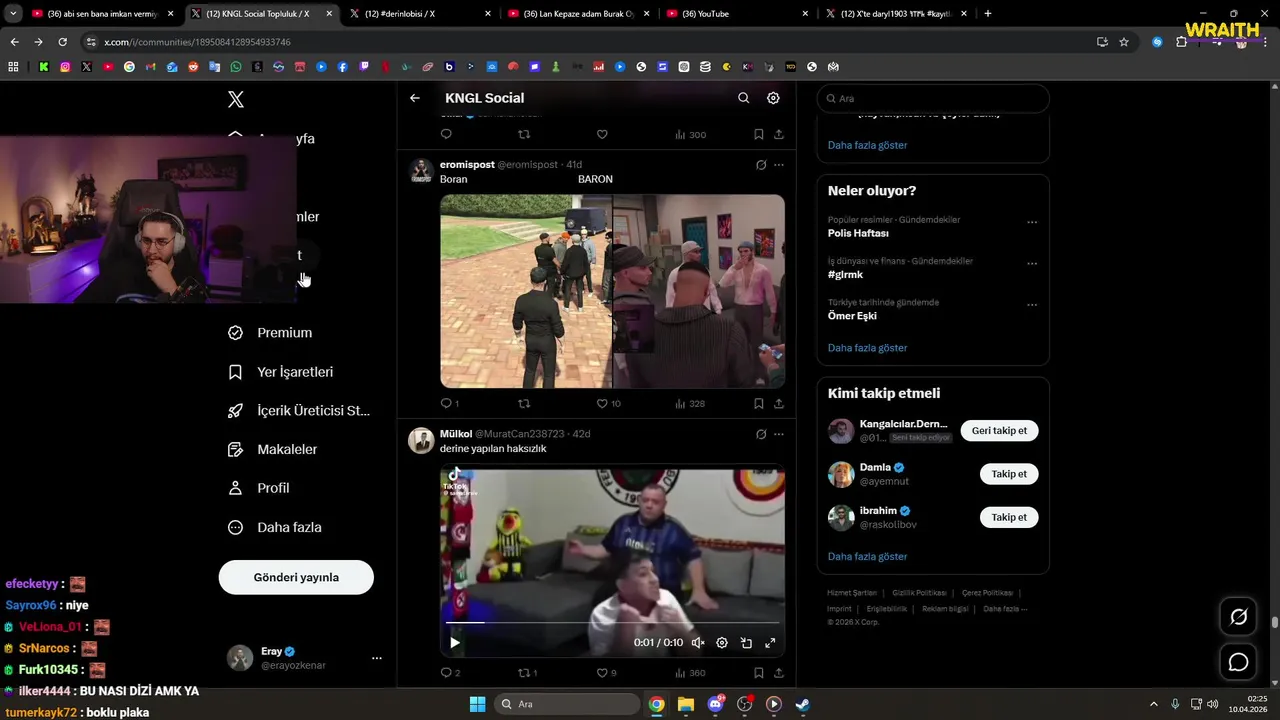Image resolution: width=1280 pixels, height=720 pixels.
Task: Repost the Mülkol post
Action: point(524,673)
